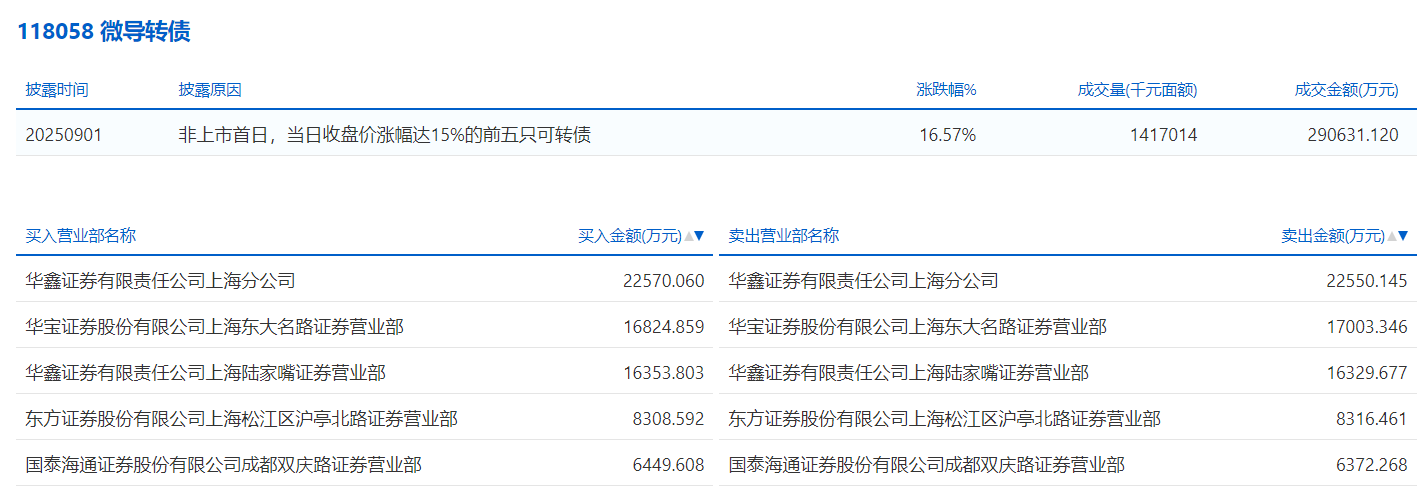
Task: Sort sell amount ascending with up arrow
Action: 1391,237
